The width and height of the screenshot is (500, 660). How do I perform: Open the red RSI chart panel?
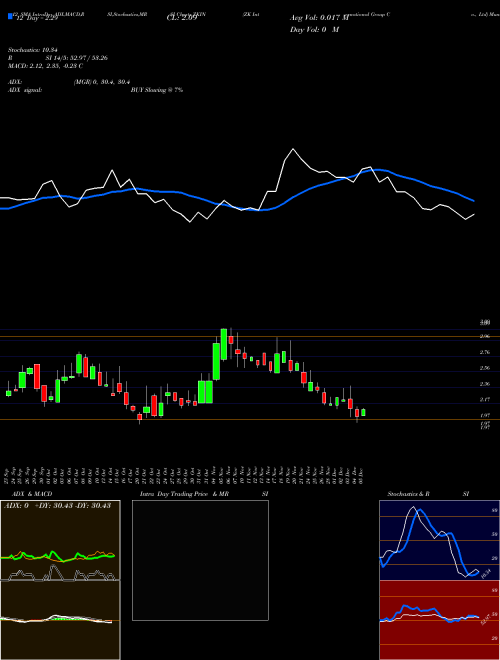point(439,620)
